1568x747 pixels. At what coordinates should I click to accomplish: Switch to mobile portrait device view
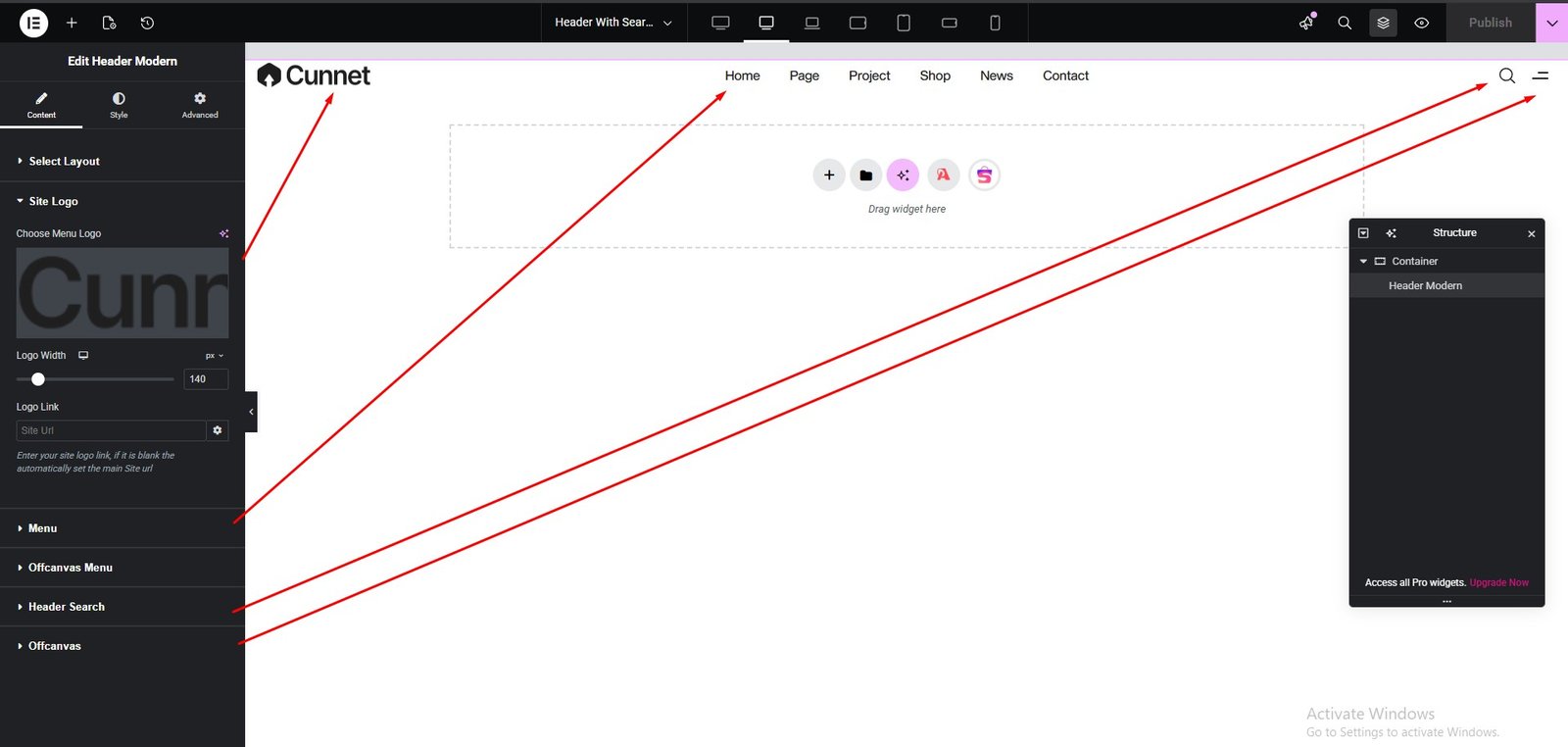(995, 23)
